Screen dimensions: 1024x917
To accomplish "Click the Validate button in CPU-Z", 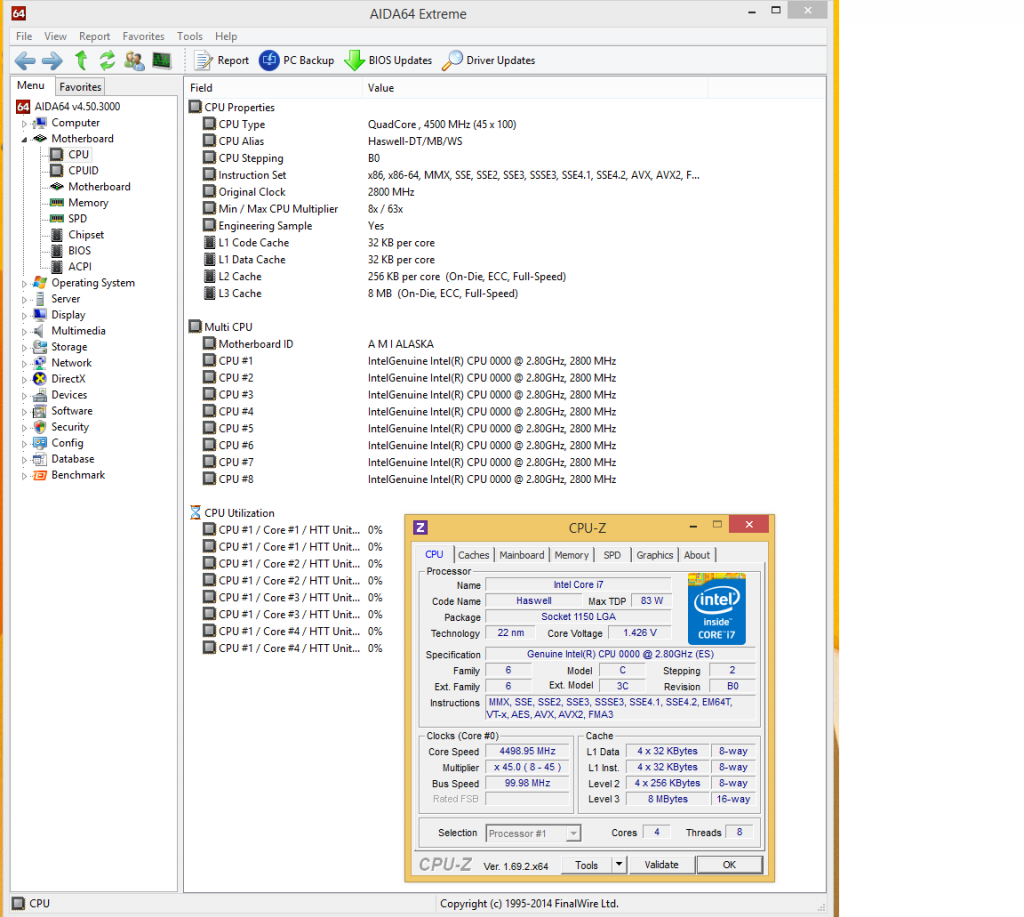I will point(661,865).
